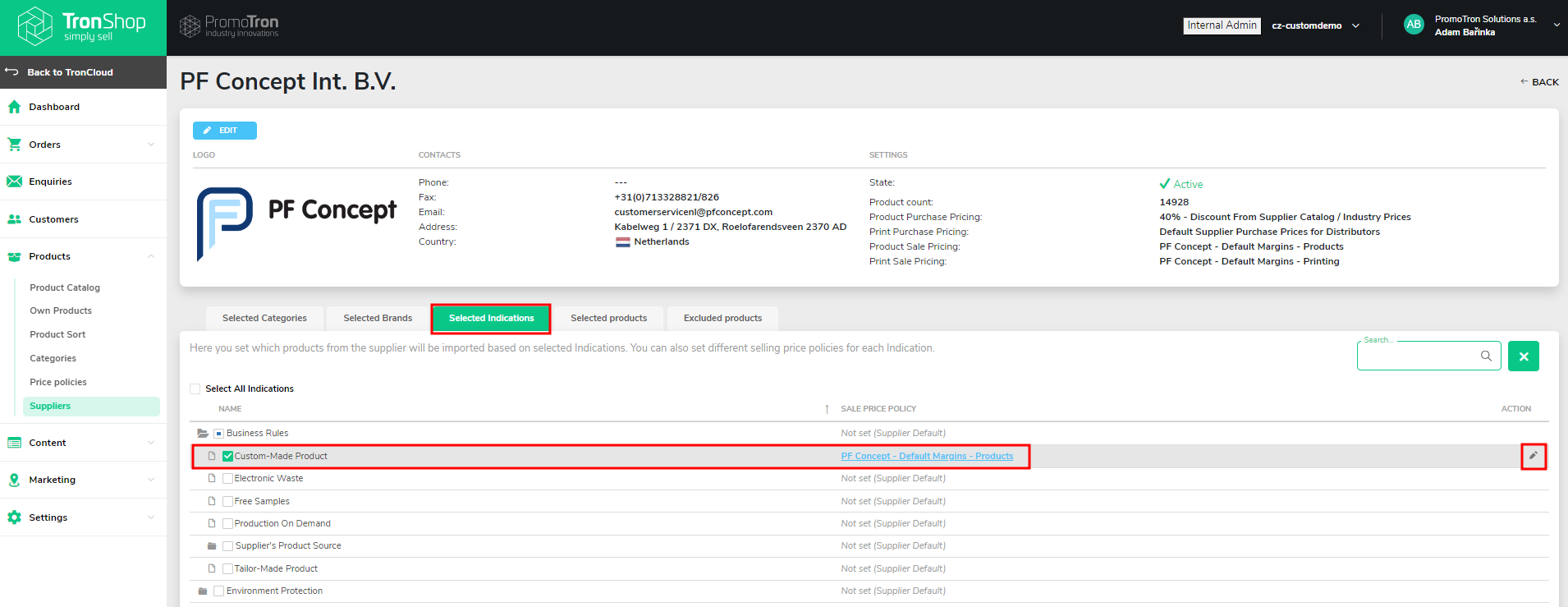Open Product Catalog submenu item
The width and height of the screenshot is (1568, 607).
[x=65, y=287]
